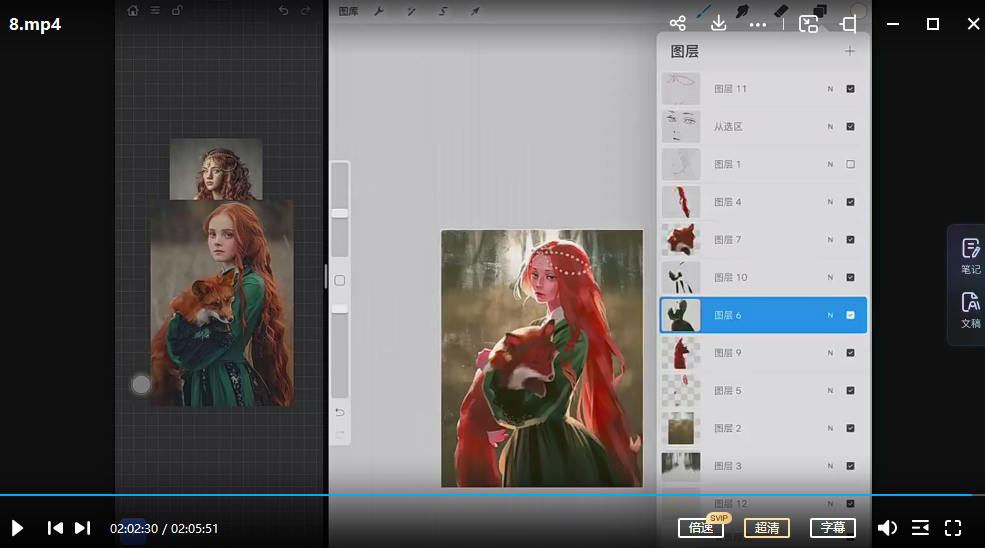Download the video with the download icon
This screenshot has width=985, height=548.
[x=717, y=23]
